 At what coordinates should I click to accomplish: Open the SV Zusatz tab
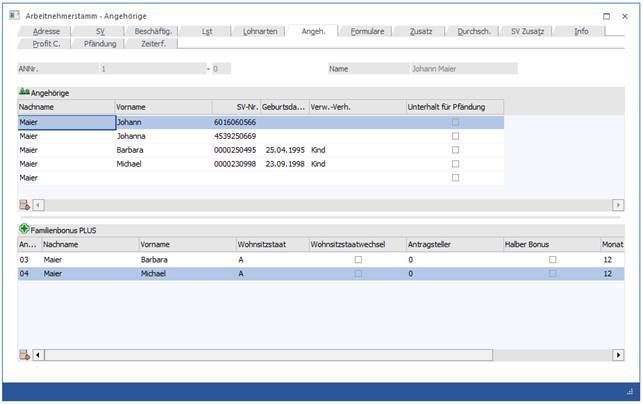point(528,32)
